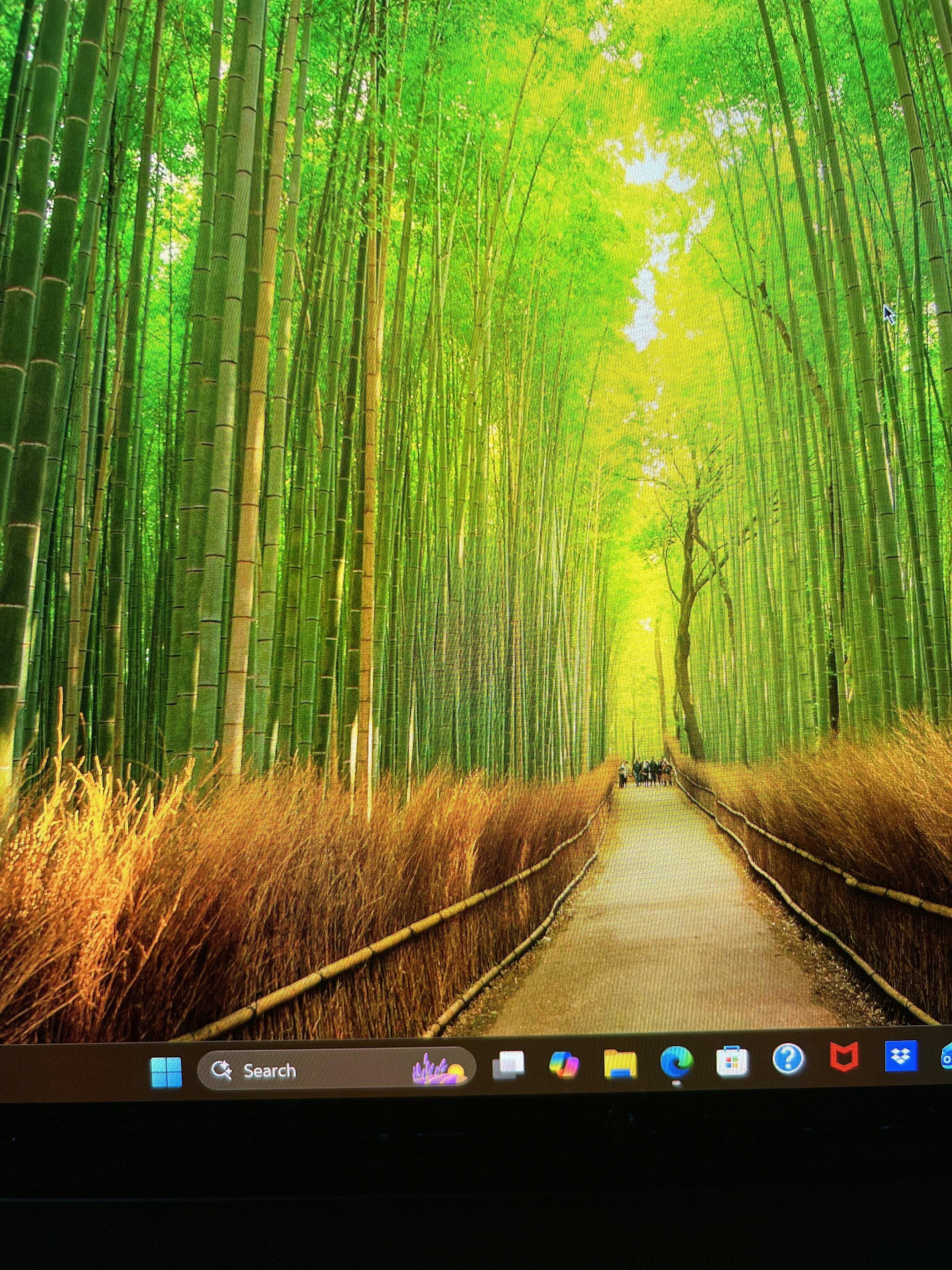Open Task View from the taskbar
Screen dimensions: 952x1270
click(508, 1066)
